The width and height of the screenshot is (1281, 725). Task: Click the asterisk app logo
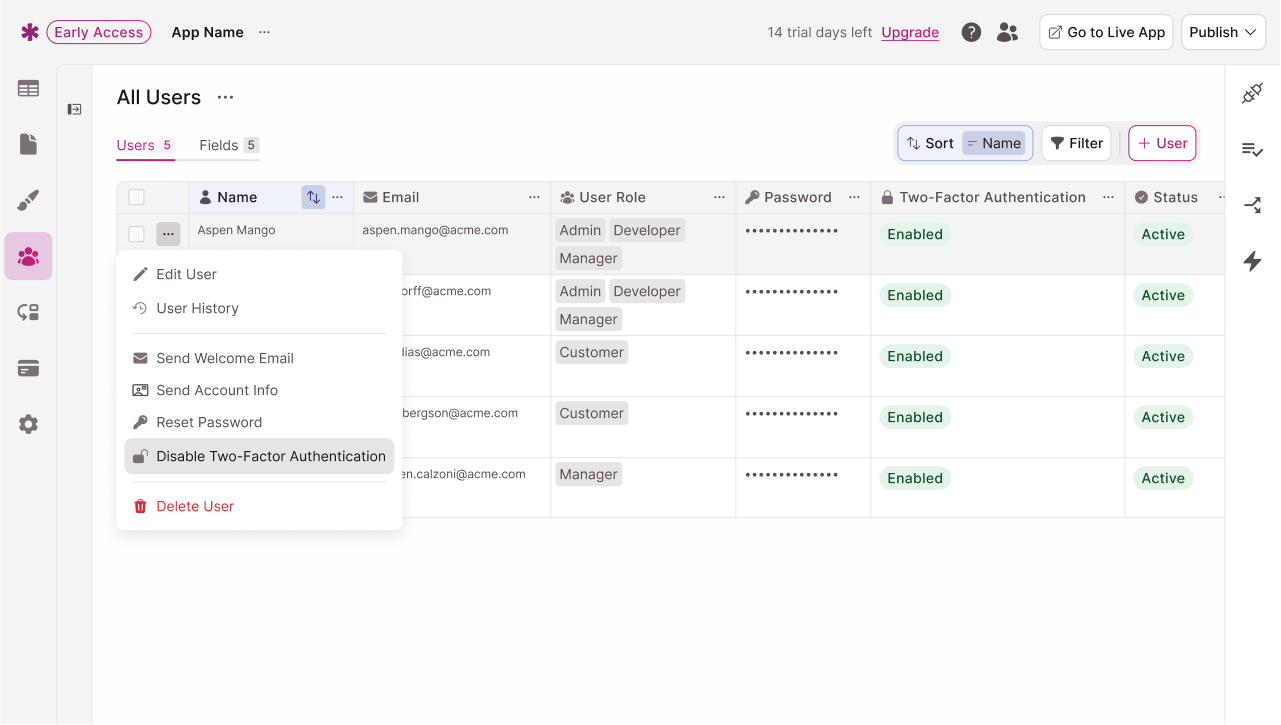click(29, 32)
